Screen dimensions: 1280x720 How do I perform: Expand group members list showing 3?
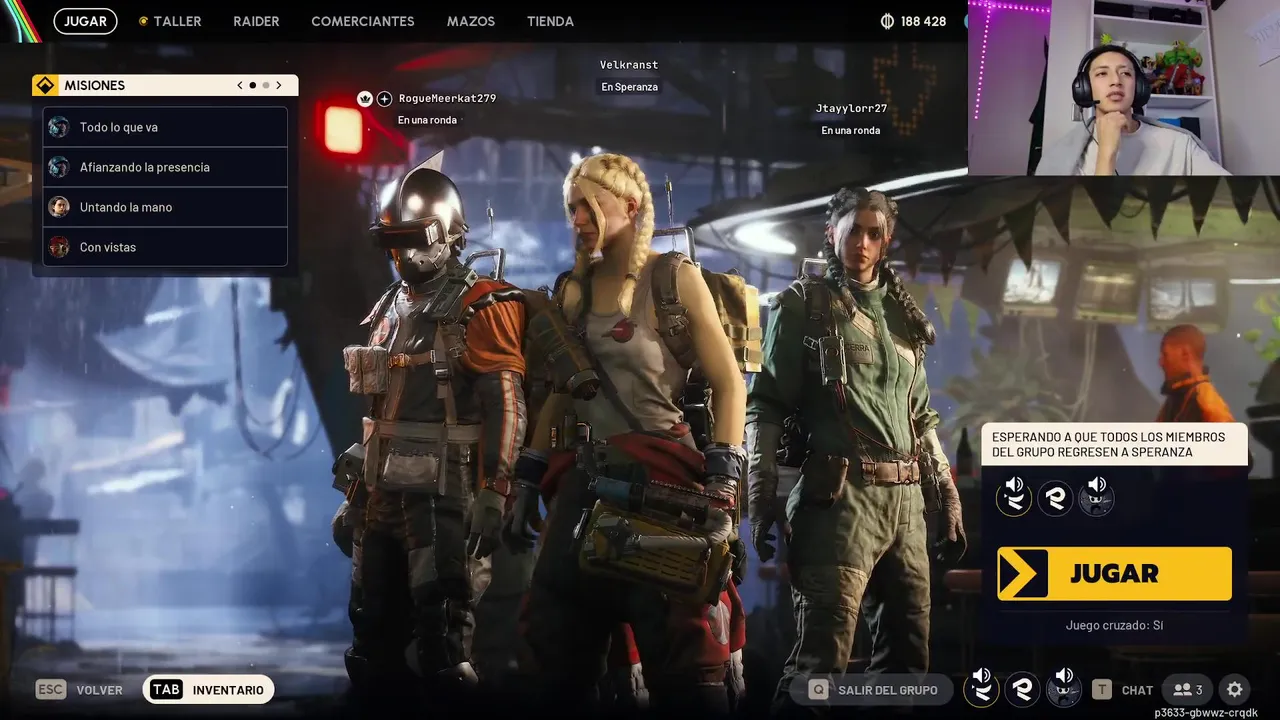[x=1188, y=690]
